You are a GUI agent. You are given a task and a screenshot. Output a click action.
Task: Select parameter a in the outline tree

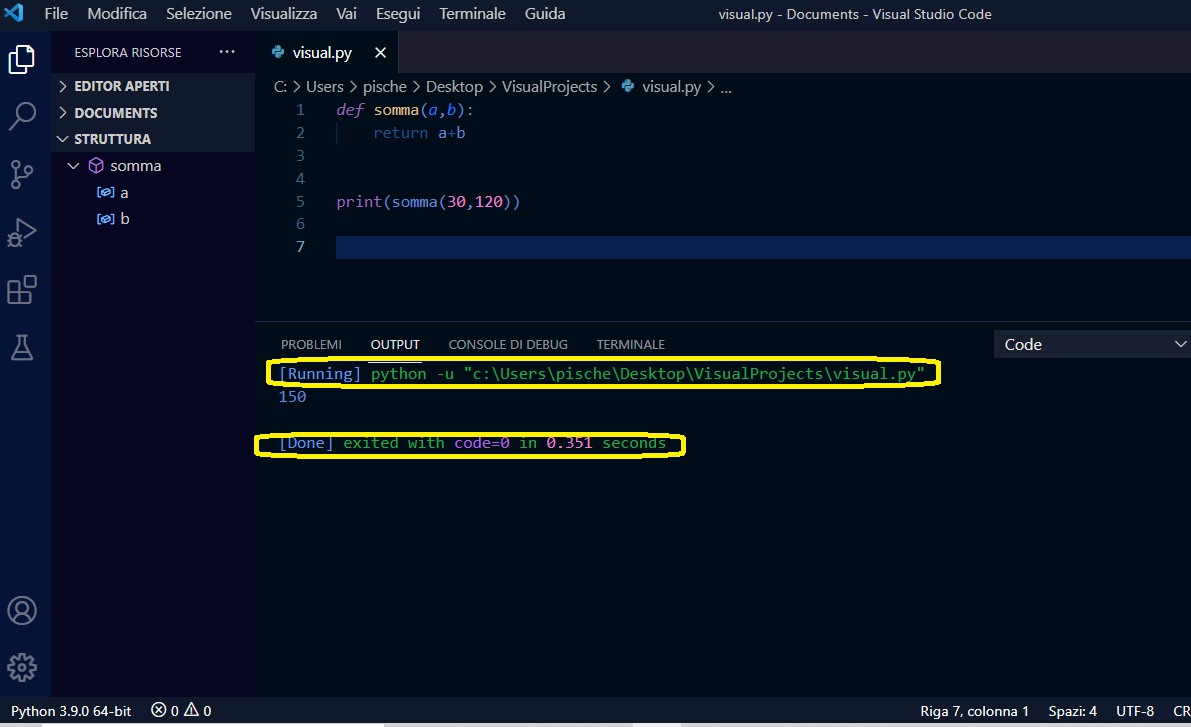124,192
